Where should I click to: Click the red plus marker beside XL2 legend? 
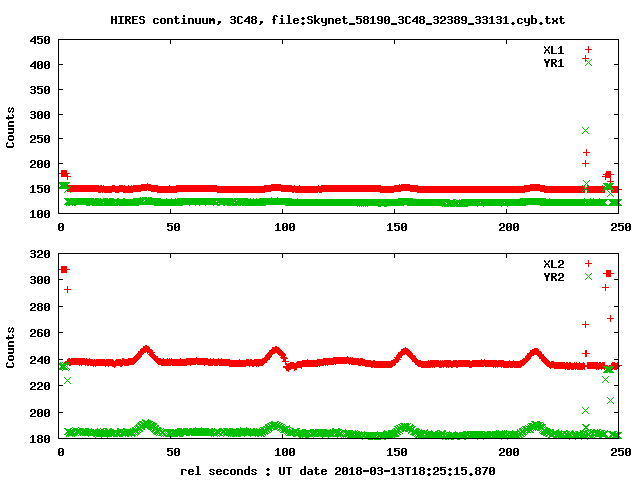coord(588,264)
